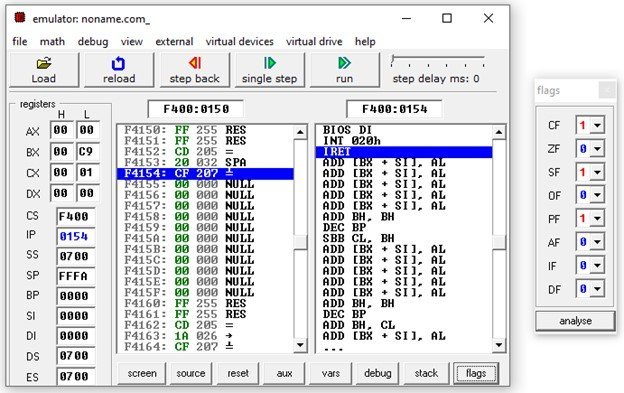Image resolution: width=624 pixels, height=393 pixels.
Task: Click the IP register field 0154
Action: (76, 237)
